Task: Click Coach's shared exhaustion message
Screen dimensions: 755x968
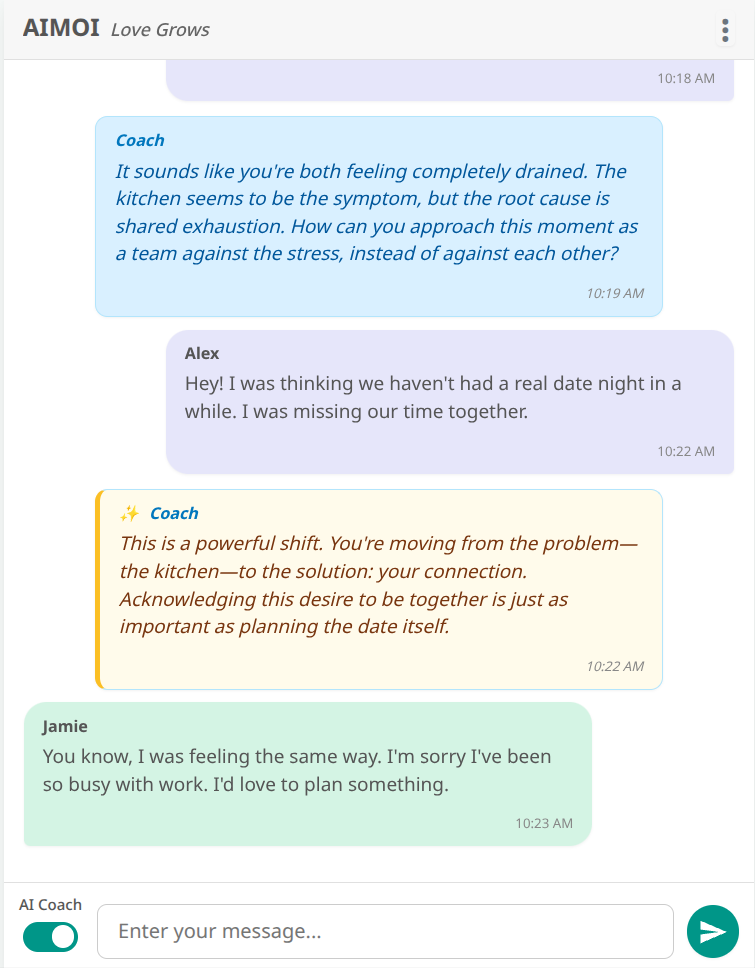Action: click(378, 212)
